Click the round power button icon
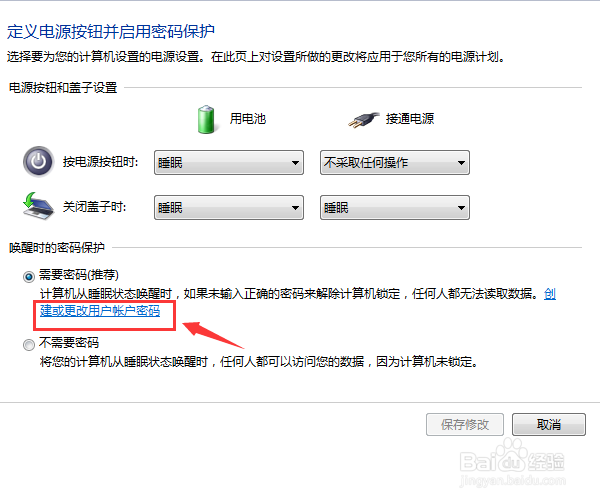 pyautogui.click(x=38, y=161)
